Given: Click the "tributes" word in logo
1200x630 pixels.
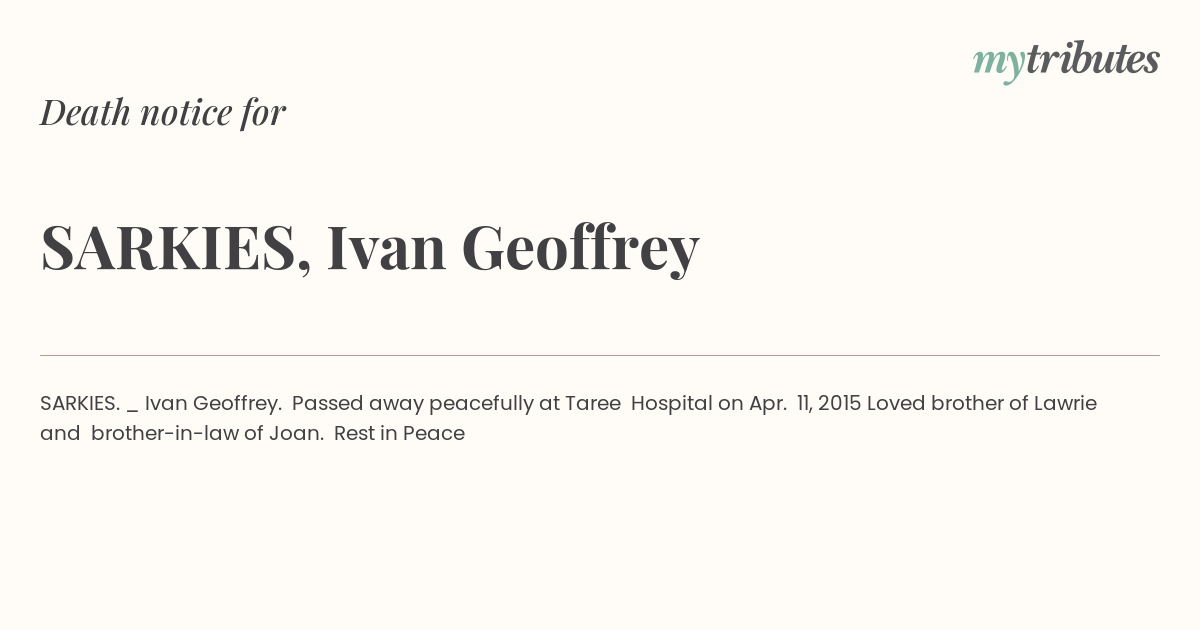Looking at the screenshot, I should tap(1093, 59).
